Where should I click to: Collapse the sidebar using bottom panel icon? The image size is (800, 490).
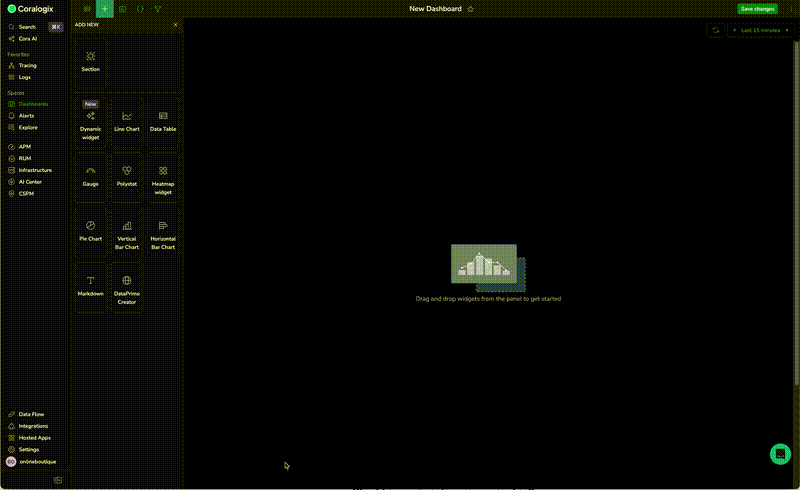pos(58,480)
